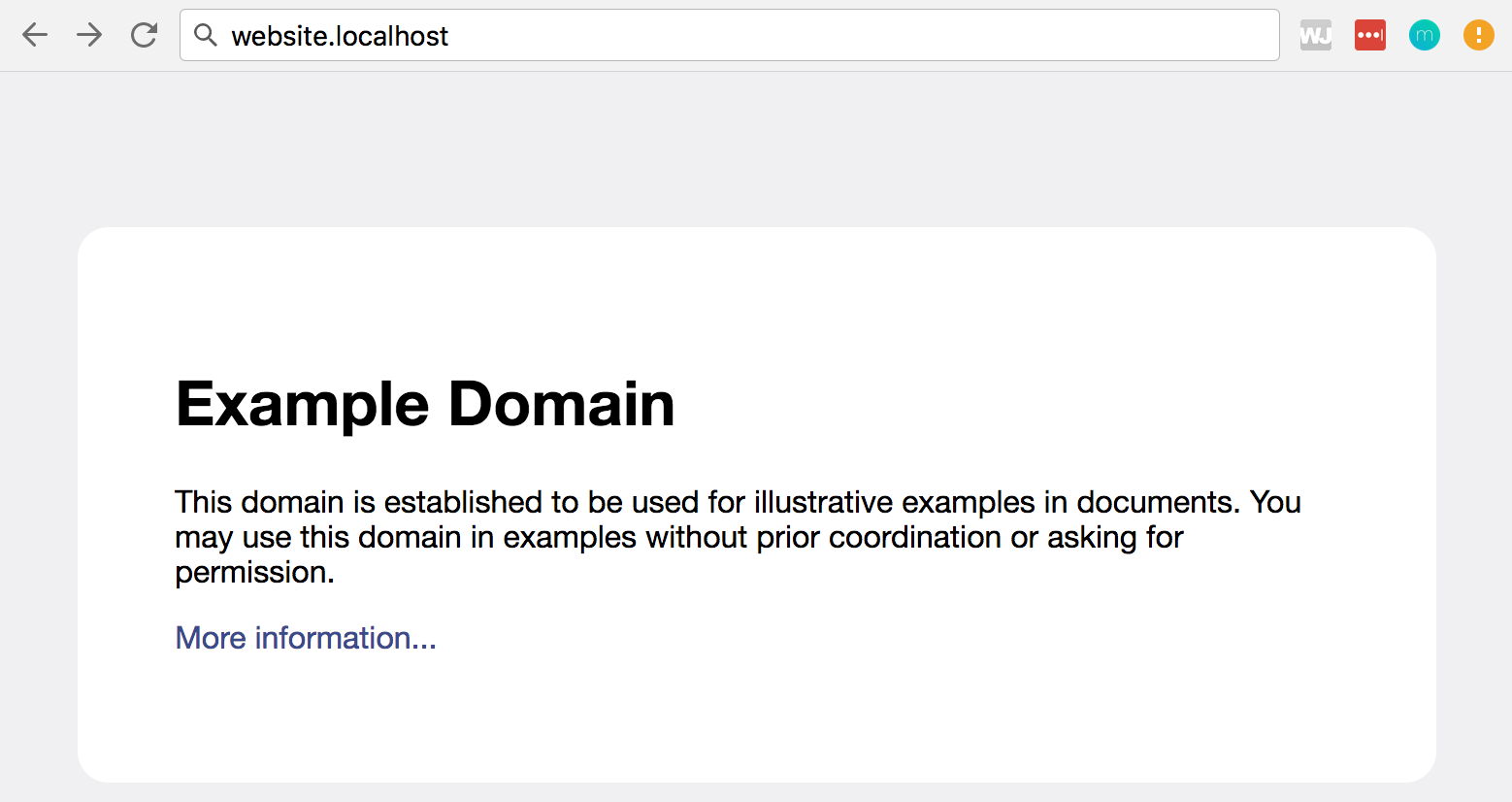Click the orange exclamation alert icon
The width and height of the screenshot is (1512, 802).
[x=1478, y=36]
